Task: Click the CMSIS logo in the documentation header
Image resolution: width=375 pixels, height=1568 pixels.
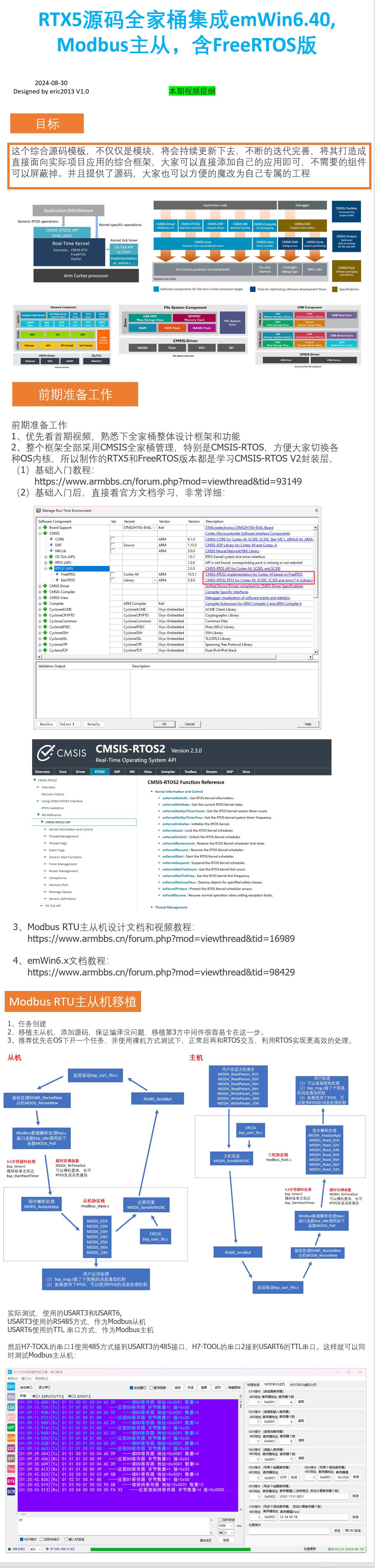Action: (x=61, y=753)
